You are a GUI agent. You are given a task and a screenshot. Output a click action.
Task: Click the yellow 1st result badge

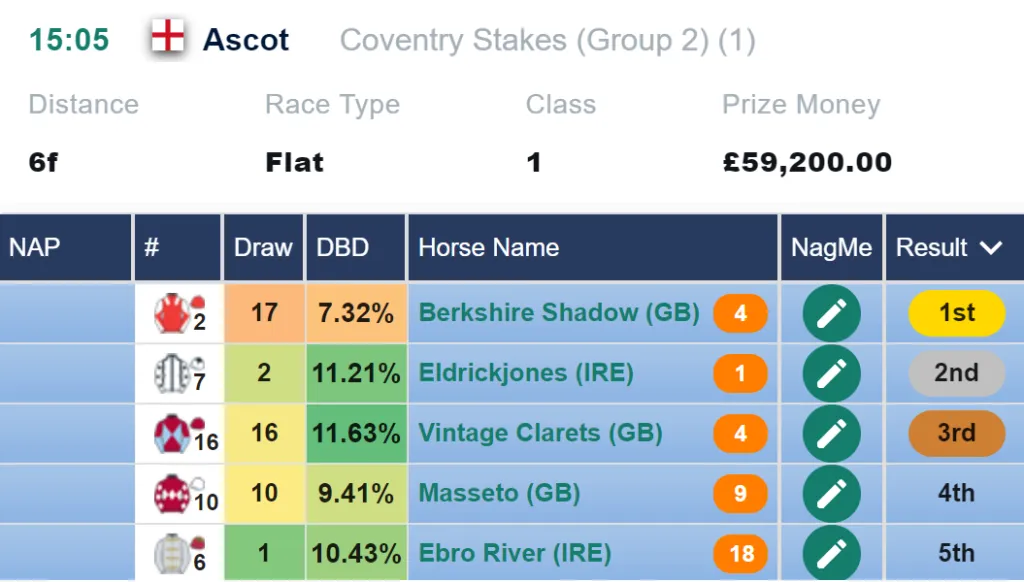[x=957, y=313]
